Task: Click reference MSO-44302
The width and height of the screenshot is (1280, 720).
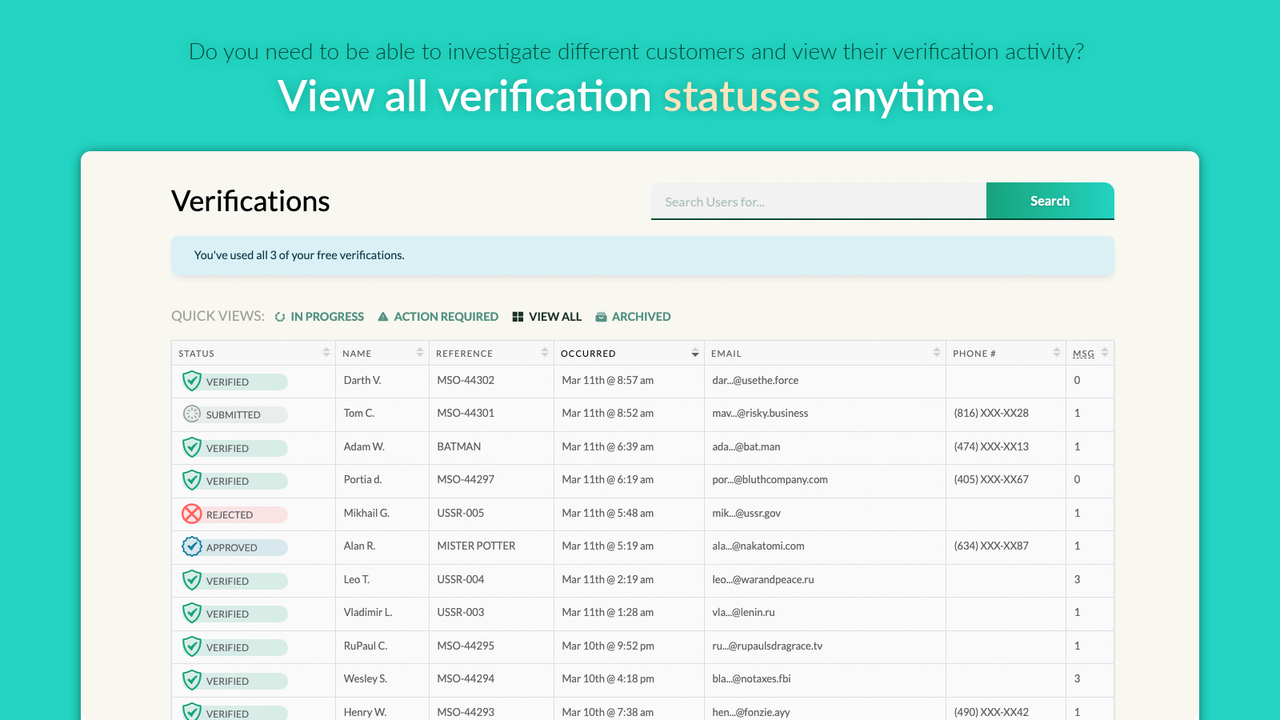Action: pyautogui.click(x=466, y=380)
